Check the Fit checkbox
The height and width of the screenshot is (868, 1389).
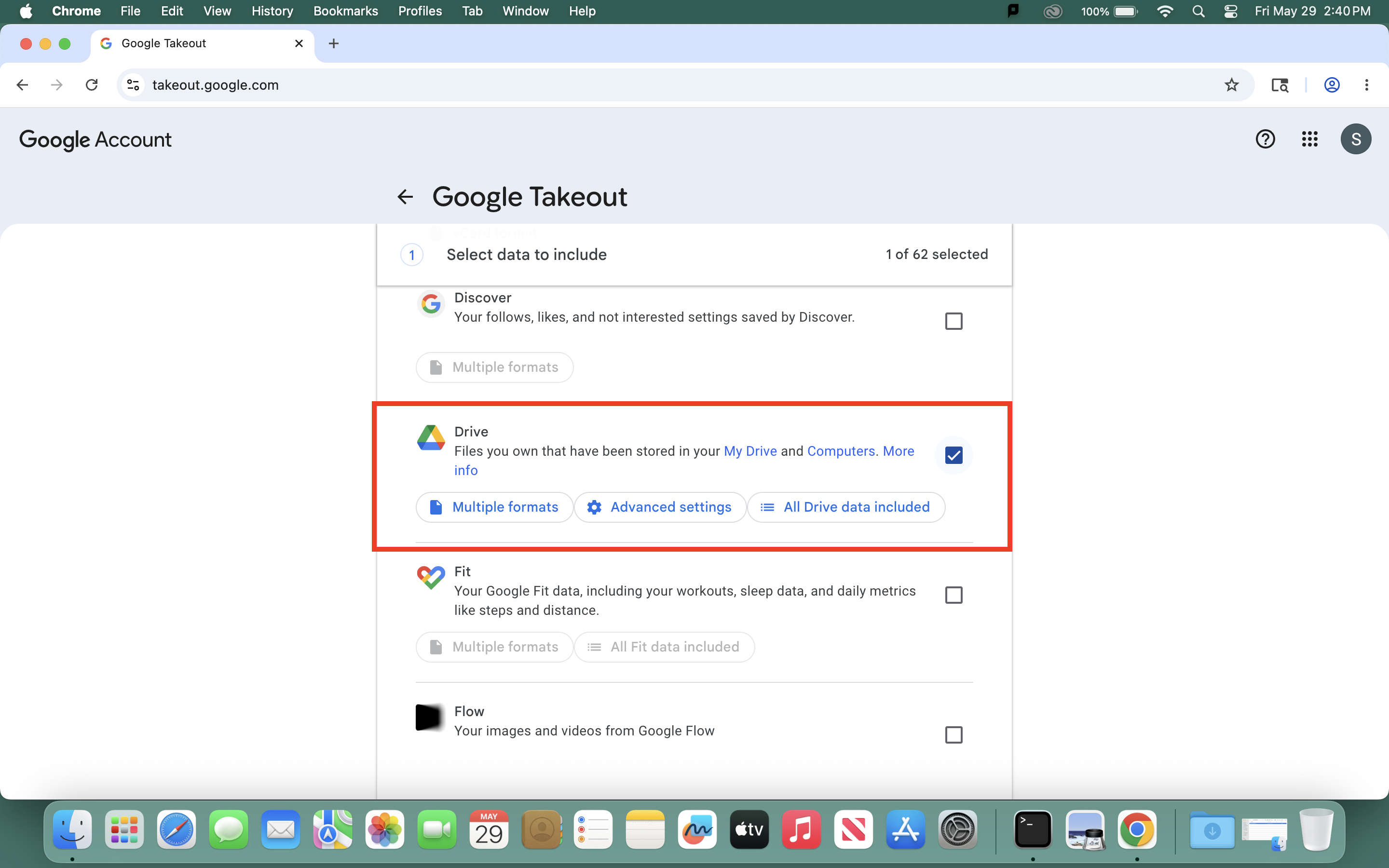tap(953, 596)
